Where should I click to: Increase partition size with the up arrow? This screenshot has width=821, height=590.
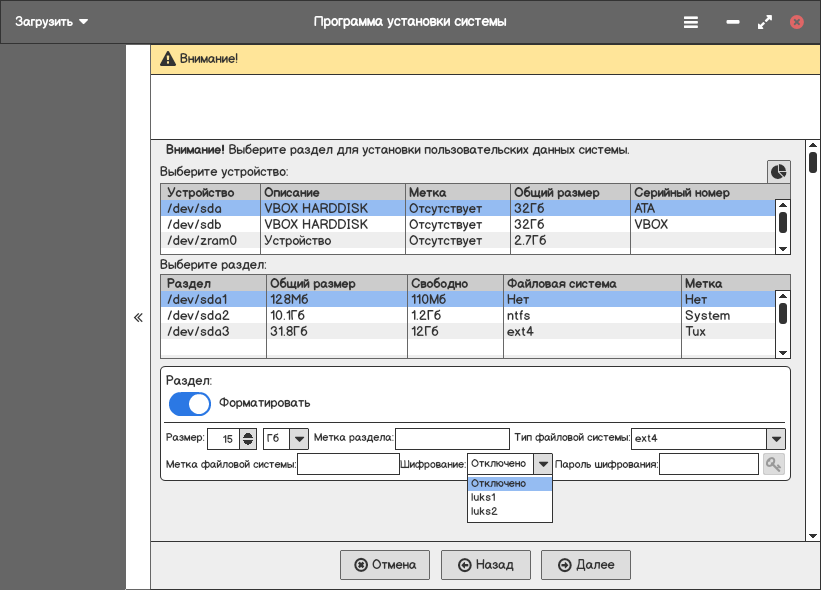point(248,434)
